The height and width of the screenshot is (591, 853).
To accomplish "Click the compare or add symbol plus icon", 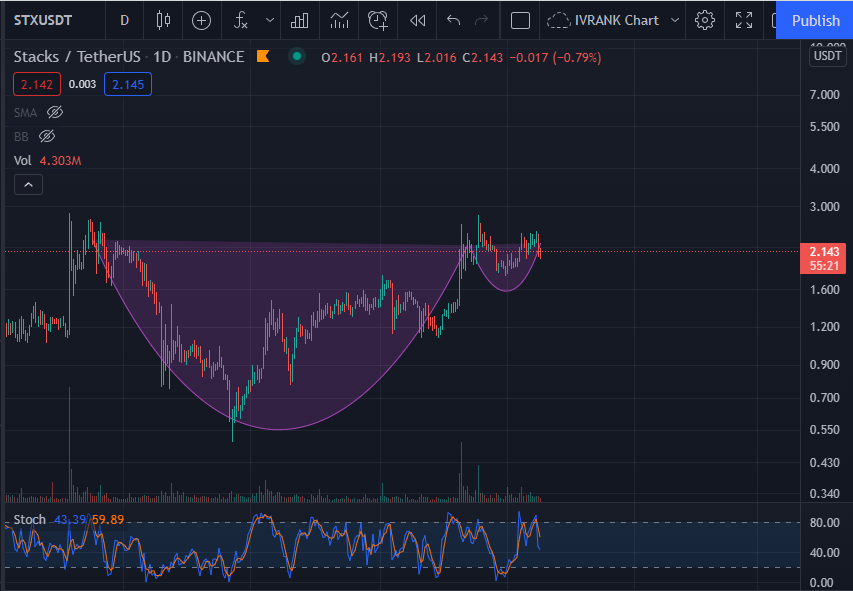I will click(201, 21).
